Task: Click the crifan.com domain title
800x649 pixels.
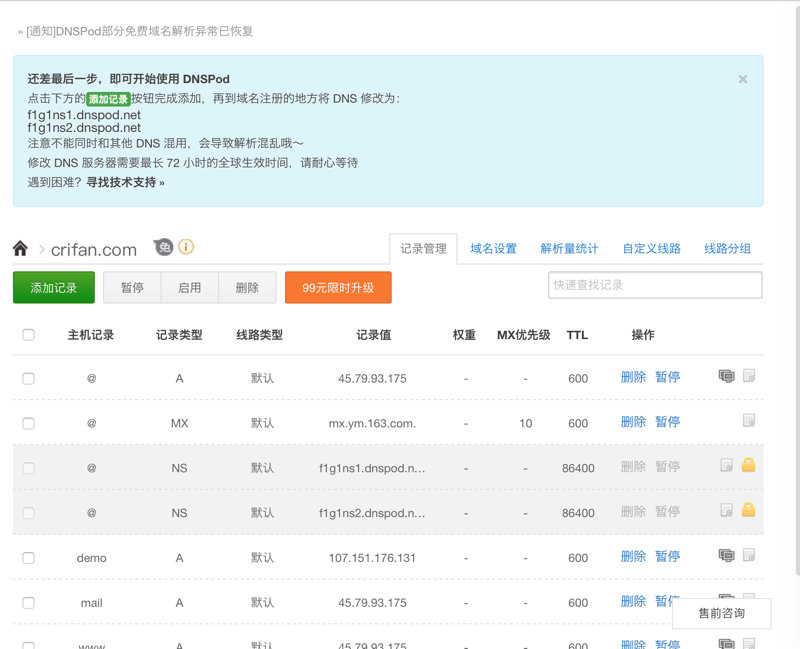Action: [x=94, y=250]
